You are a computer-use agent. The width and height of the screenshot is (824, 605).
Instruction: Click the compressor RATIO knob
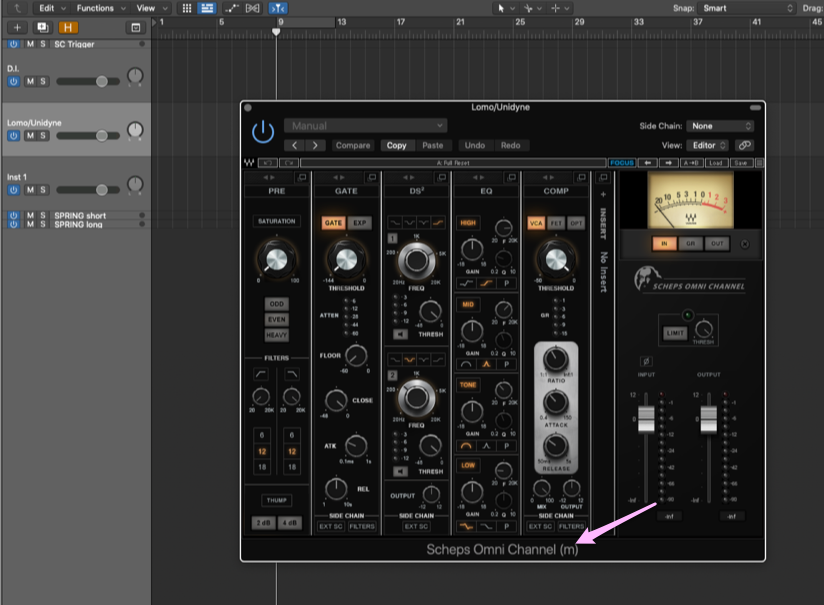[x=555, y=359]
